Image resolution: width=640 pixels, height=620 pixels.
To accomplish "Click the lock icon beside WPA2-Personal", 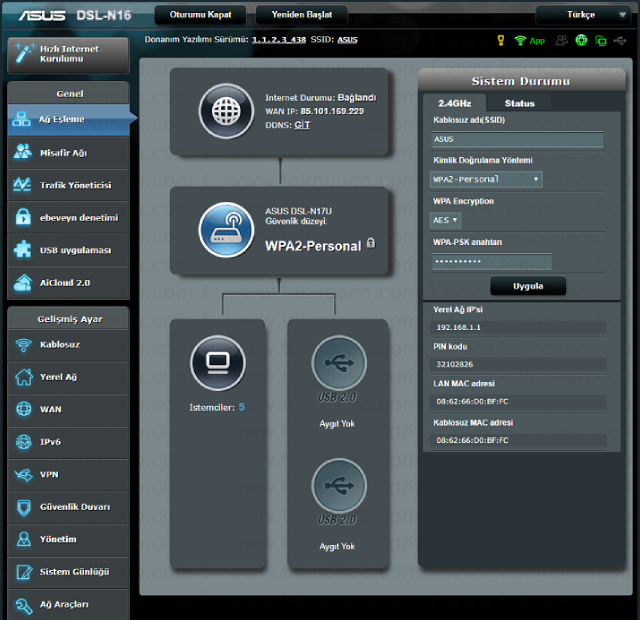I will pyautogui.click(x=371, y=243).
